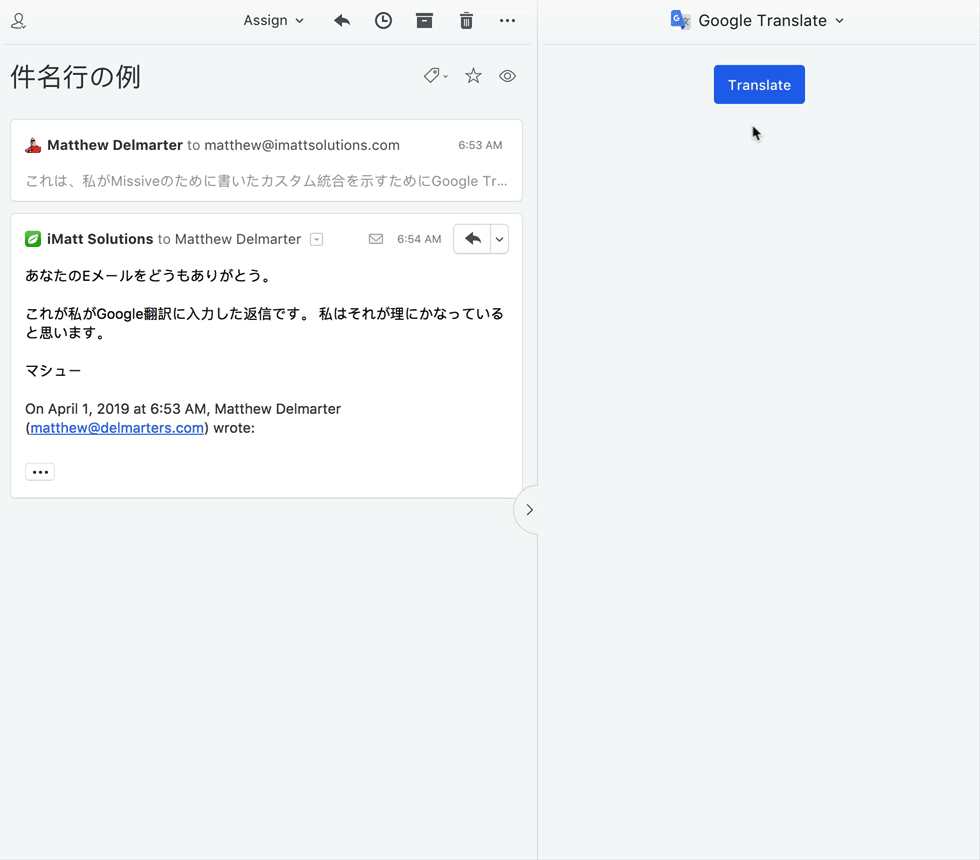
Task: Click the blue Translate button
Action: pos(759,84)
